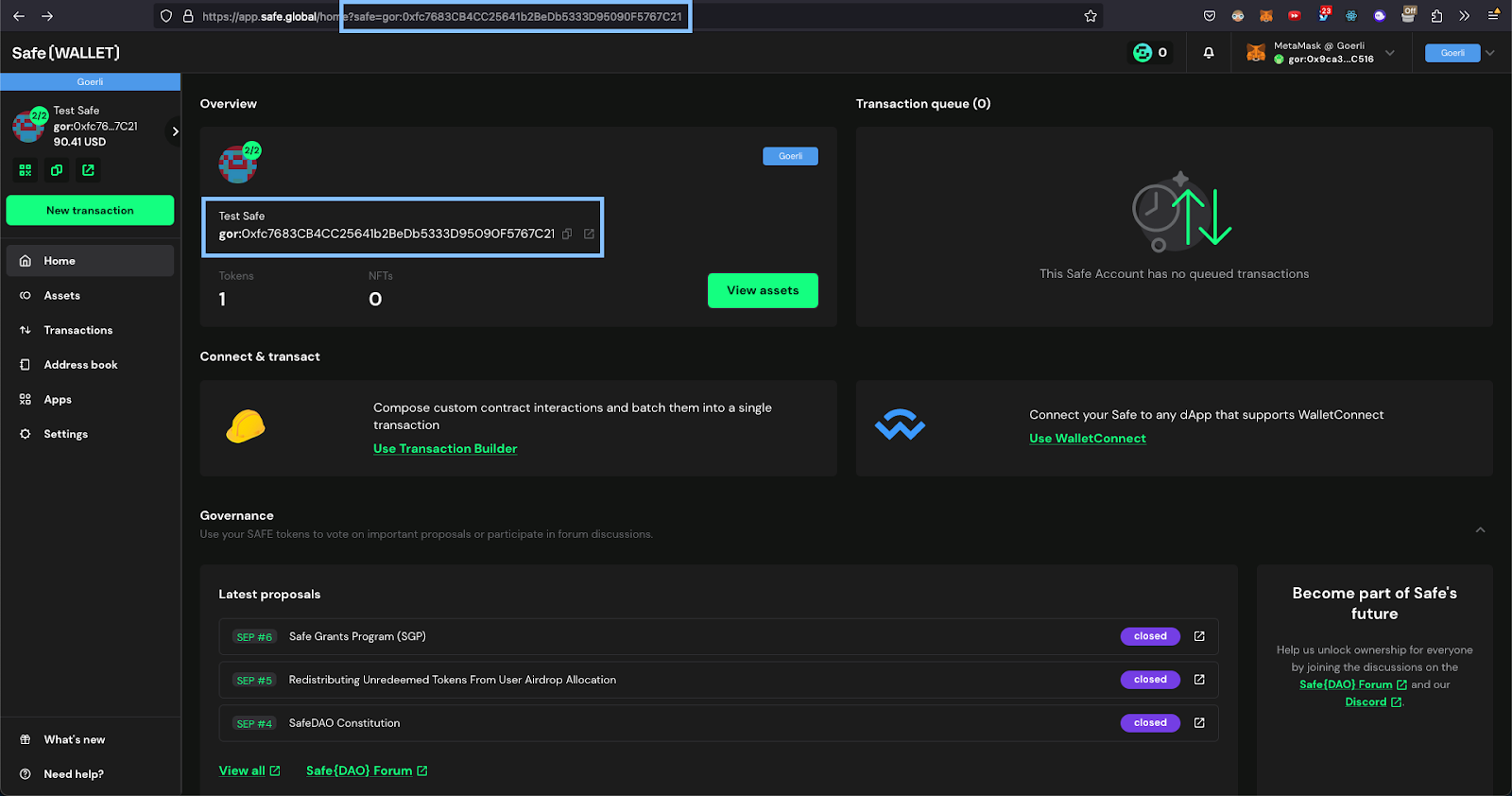Click the NFTs count 0
This screenshot has height=796, width=1512.
[375, 300]
